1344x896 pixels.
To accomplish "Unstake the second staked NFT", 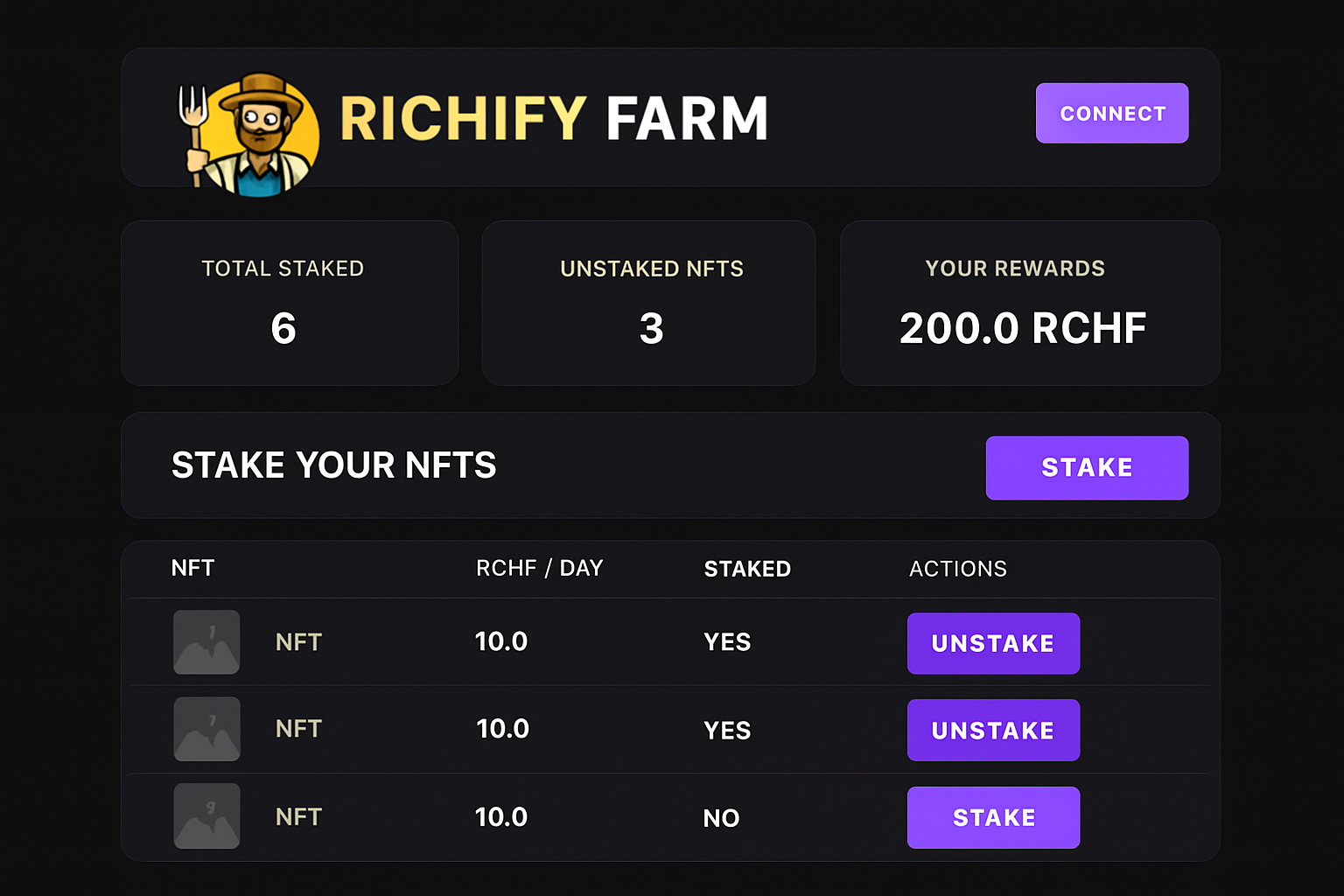I will point(993,730).
